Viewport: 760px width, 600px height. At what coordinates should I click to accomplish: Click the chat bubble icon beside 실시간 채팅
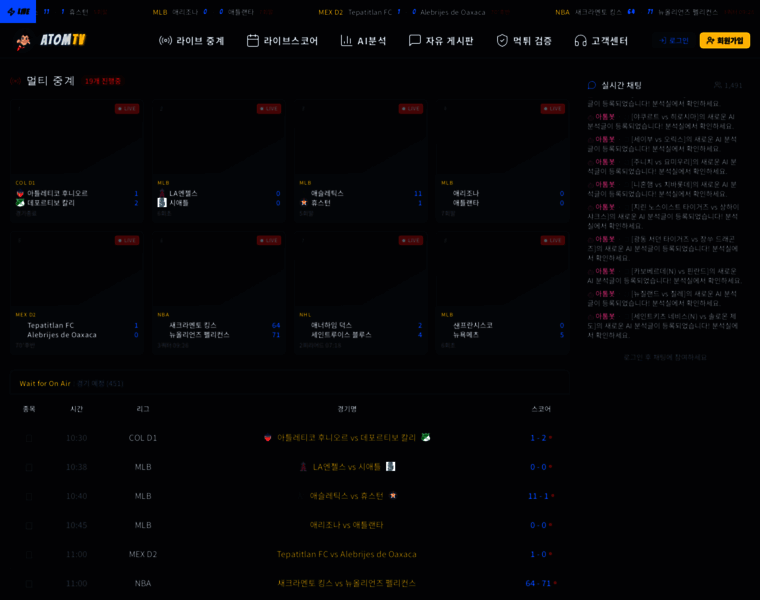[592, 85]
